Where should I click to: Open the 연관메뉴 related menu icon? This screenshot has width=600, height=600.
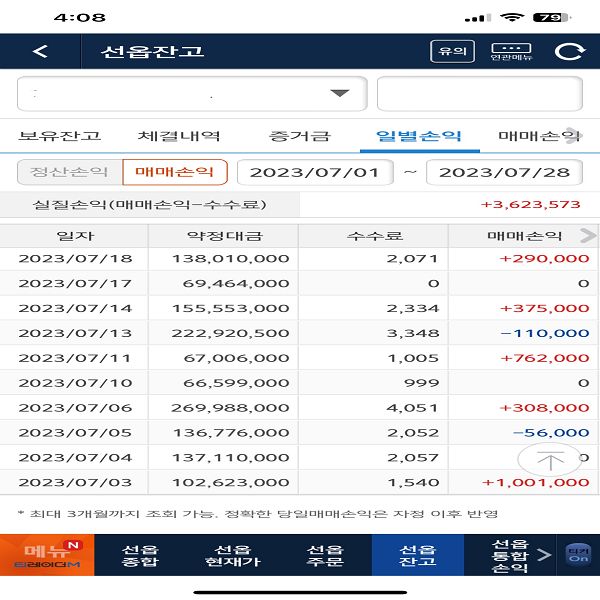tap(511, 52)
